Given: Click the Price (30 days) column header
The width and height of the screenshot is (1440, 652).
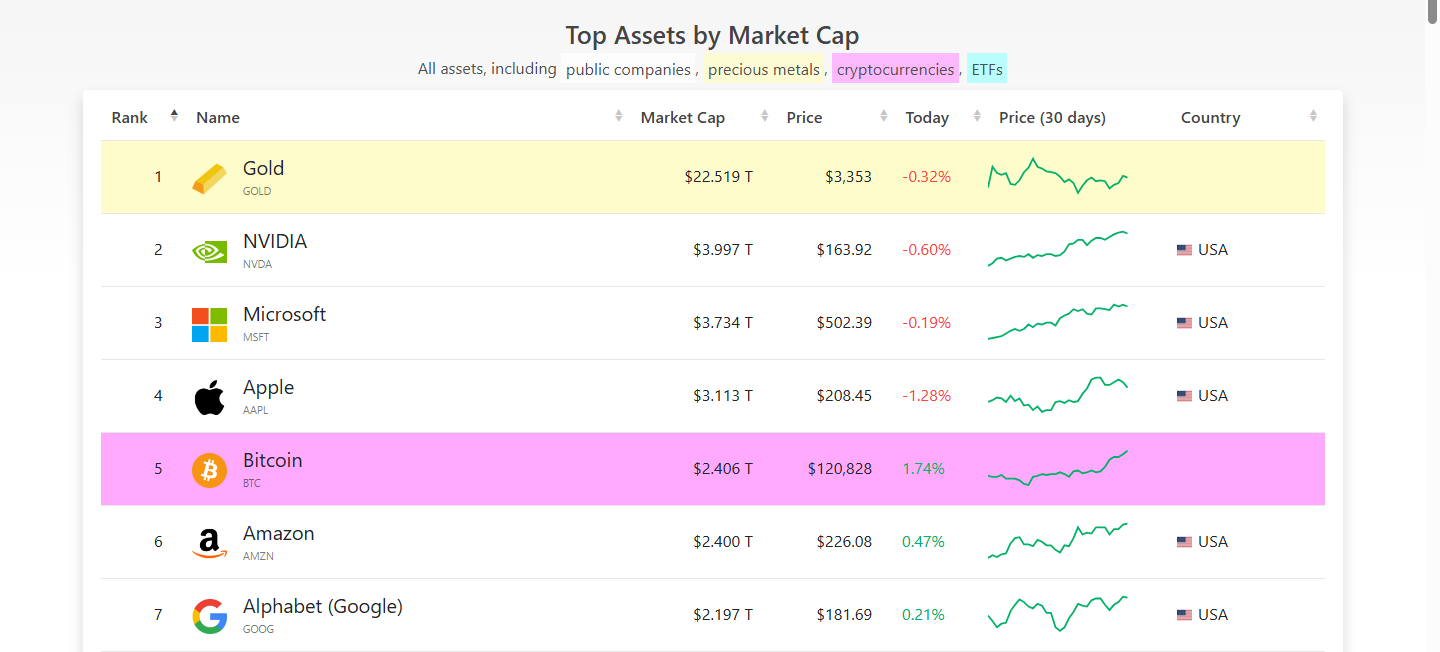Looking at the screenshot, I should click(1052, 117).
